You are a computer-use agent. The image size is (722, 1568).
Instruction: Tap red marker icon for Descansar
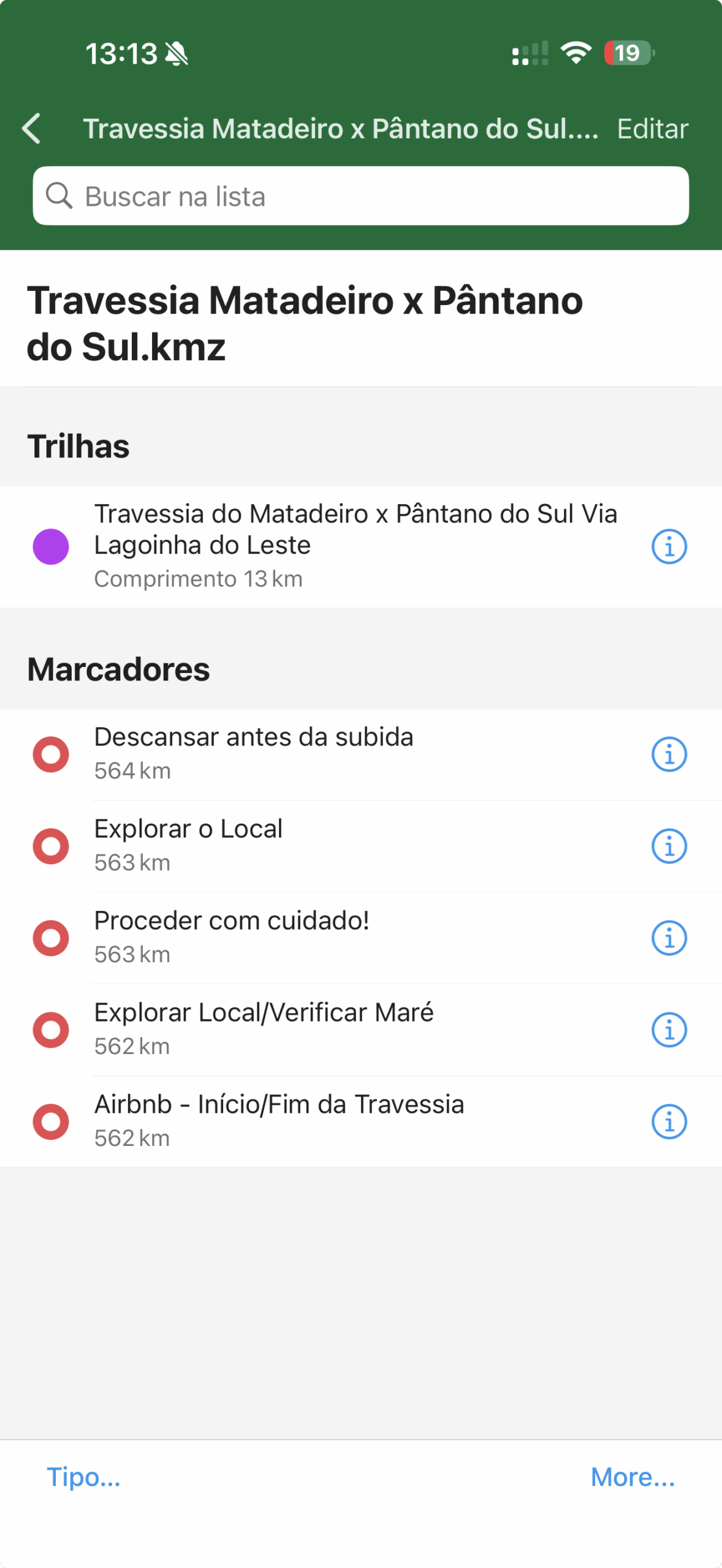tap(51, 754)
